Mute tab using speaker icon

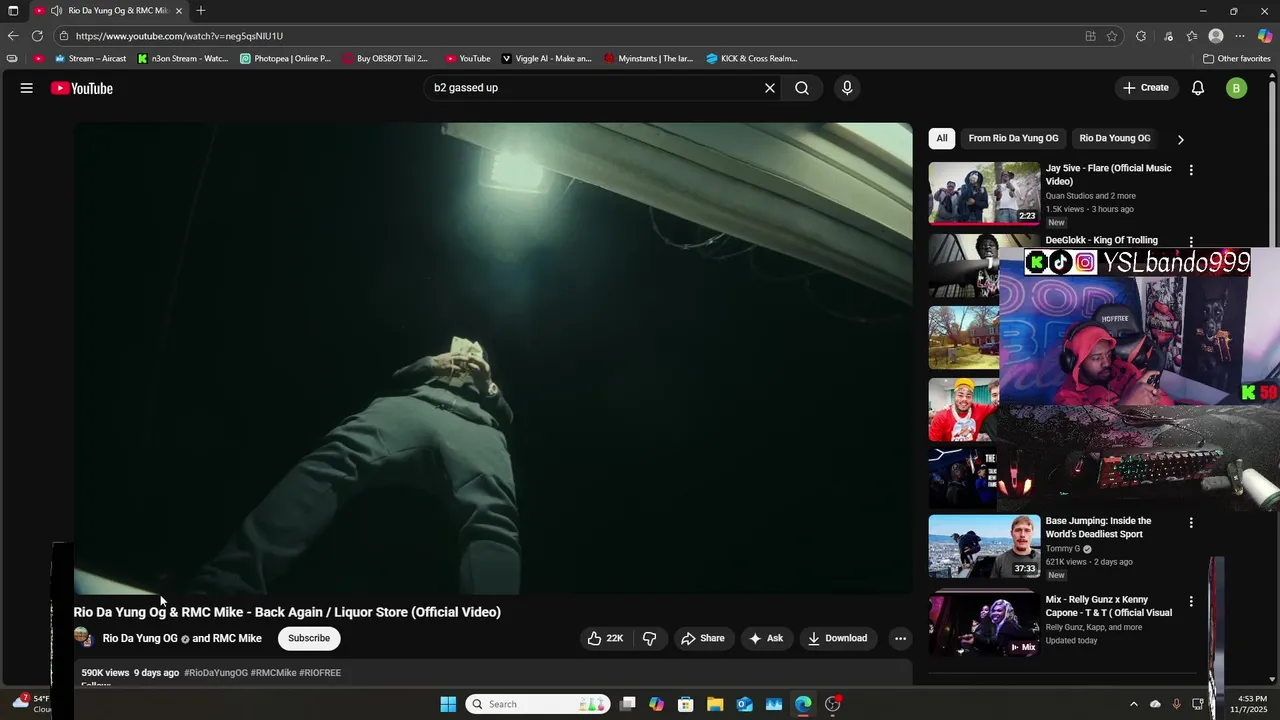click(x=57, y=11)
